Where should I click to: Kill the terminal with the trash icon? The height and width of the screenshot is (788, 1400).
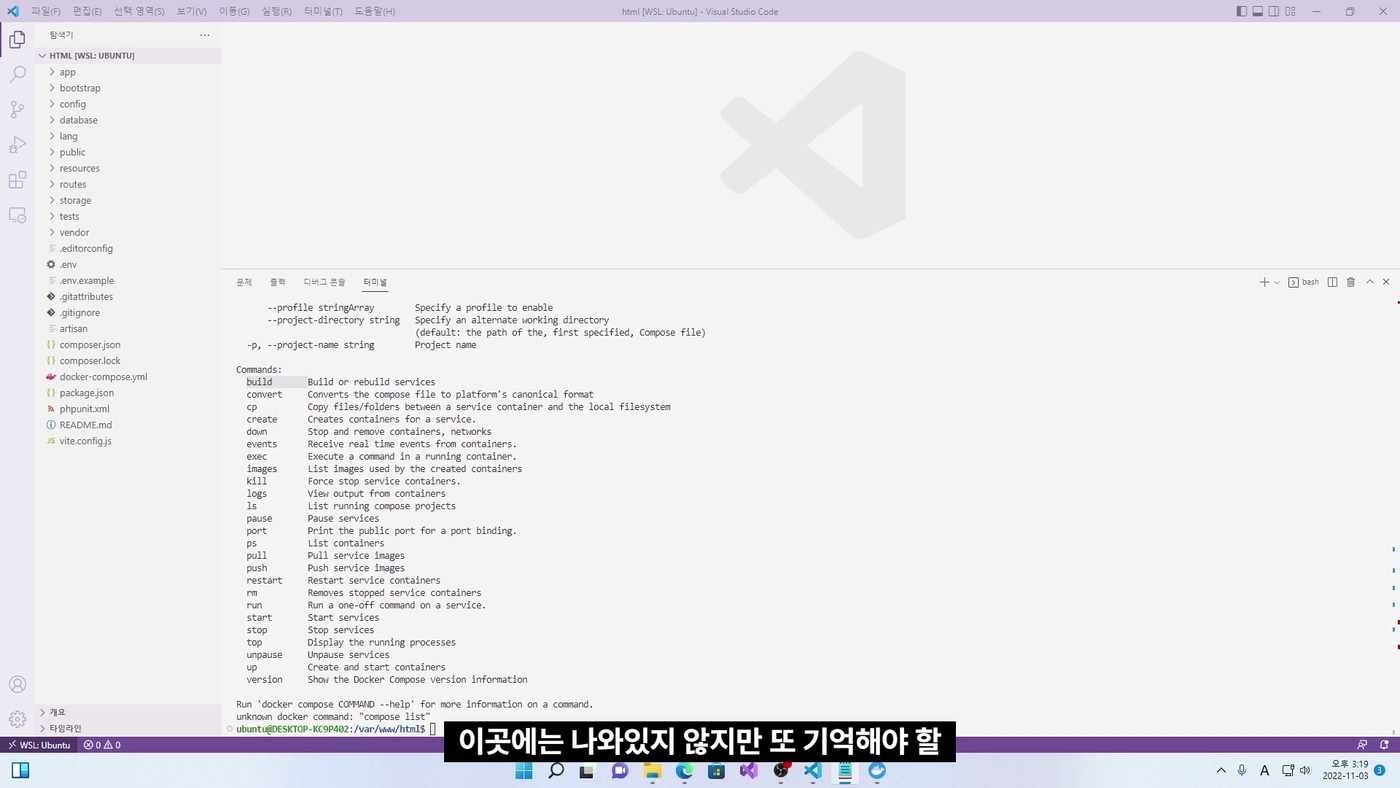pos(1351,282)
